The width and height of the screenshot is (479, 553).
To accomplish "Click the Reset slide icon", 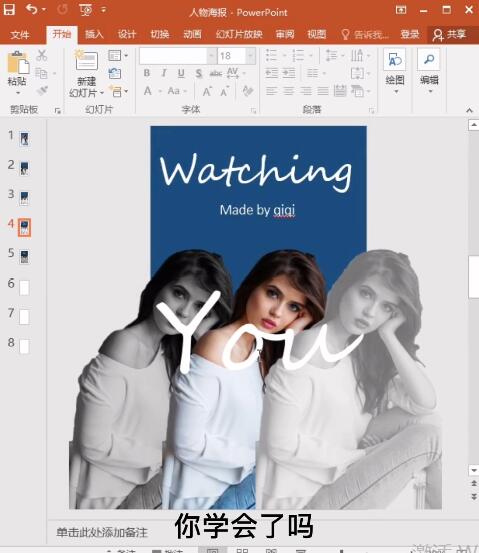I will coord(115,73).
